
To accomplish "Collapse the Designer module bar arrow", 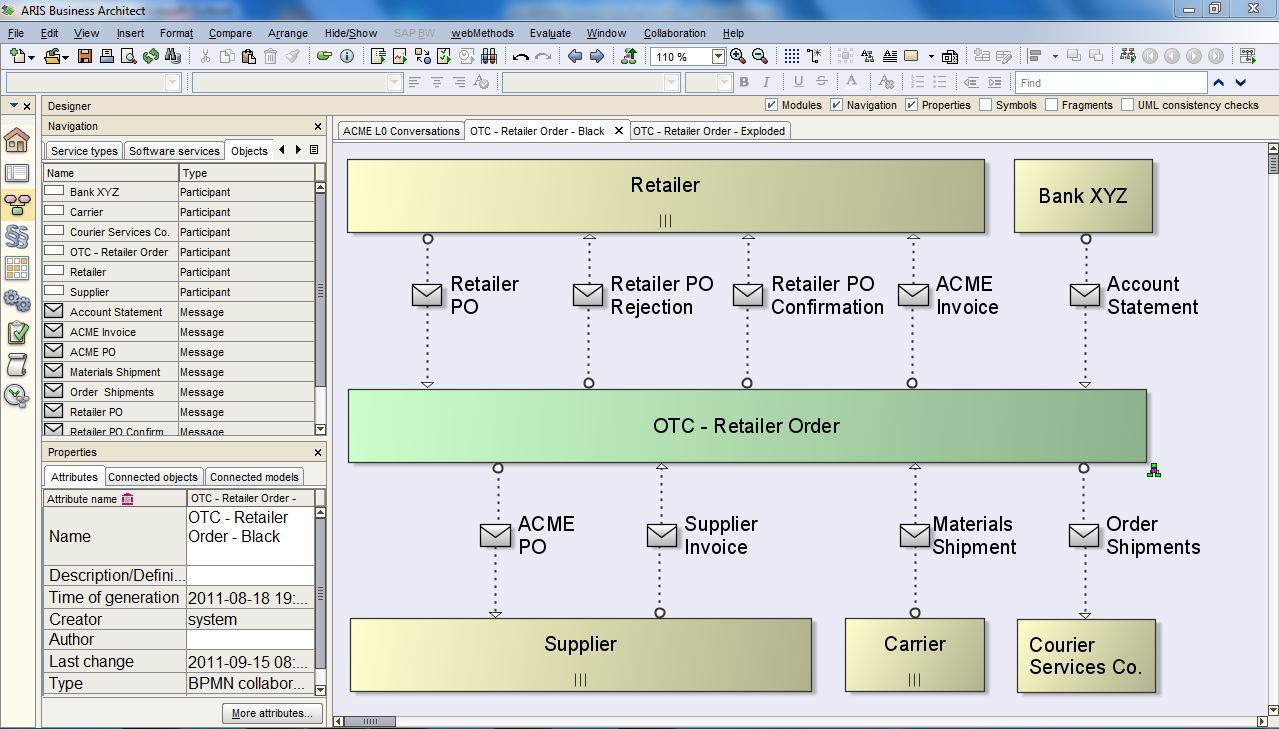I will click(x=14, y=105).
